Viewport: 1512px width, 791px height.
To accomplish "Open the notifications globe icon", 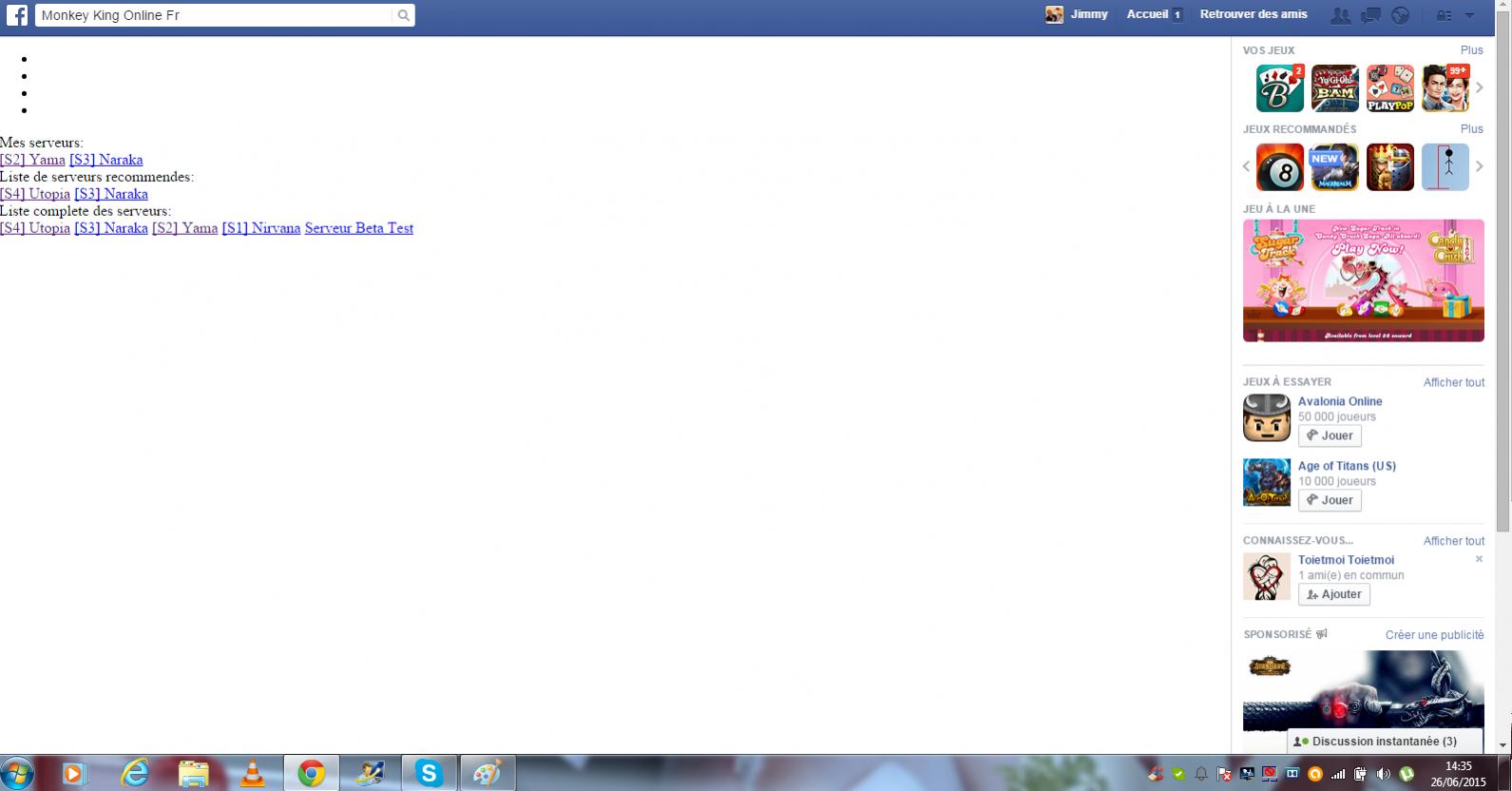I will click(1399, 15).
